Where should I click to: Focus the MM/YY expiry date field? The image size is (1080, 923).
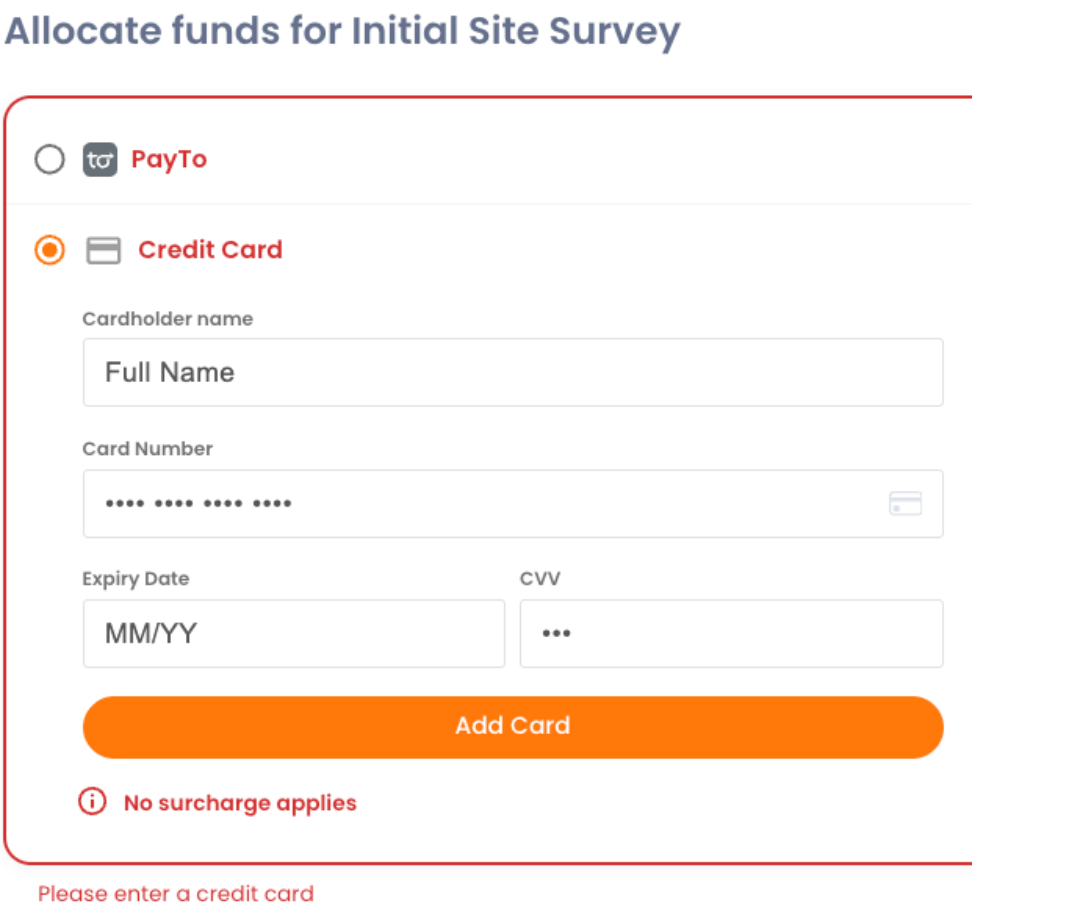[x=293, y=633]
